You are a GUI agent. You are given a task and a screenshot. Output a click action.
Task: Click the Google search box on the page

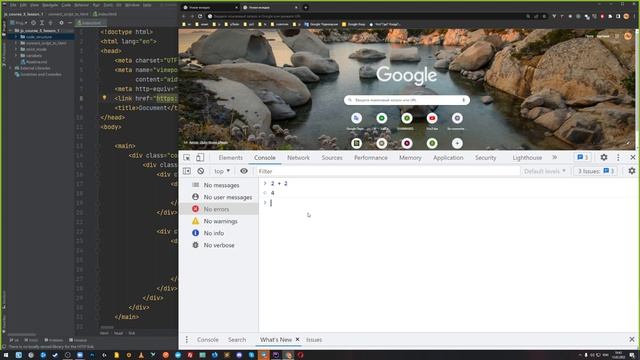[407, 100]
